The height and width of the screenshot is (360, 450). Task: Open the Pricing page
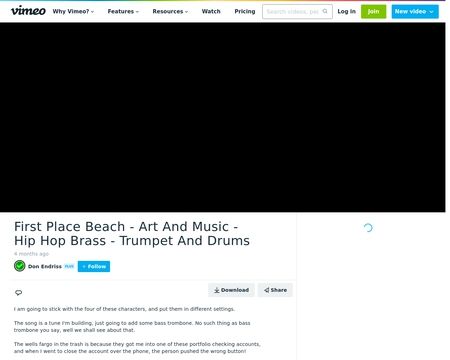[245, 11]
